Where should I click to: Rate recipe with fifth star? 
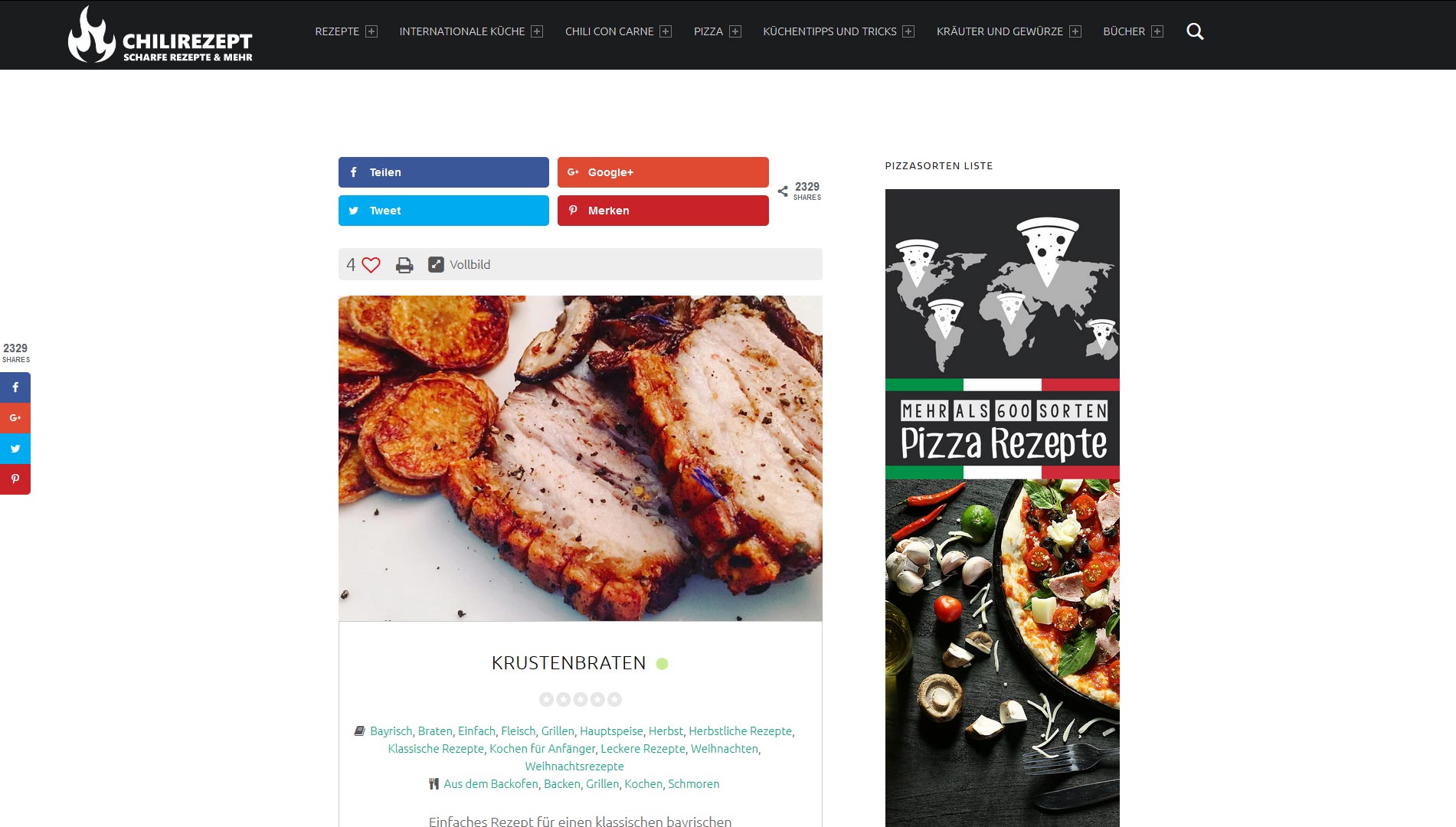[614, 699]
